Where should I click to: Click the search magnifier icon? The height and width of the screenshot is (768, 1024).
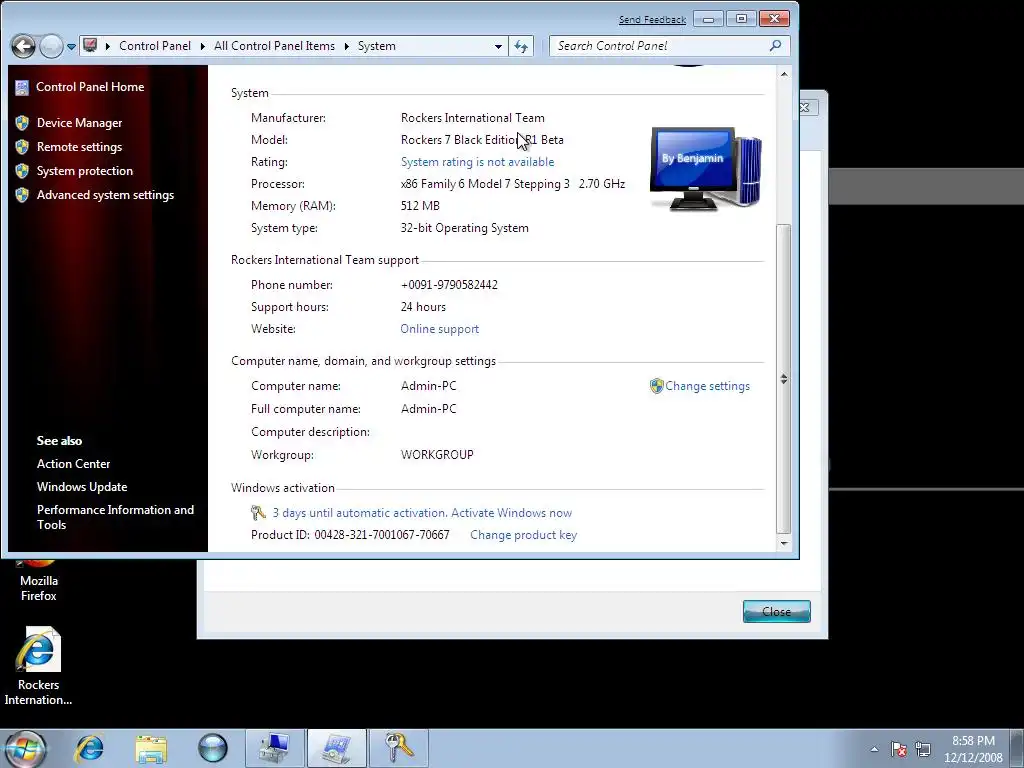[x=775, y=46]
